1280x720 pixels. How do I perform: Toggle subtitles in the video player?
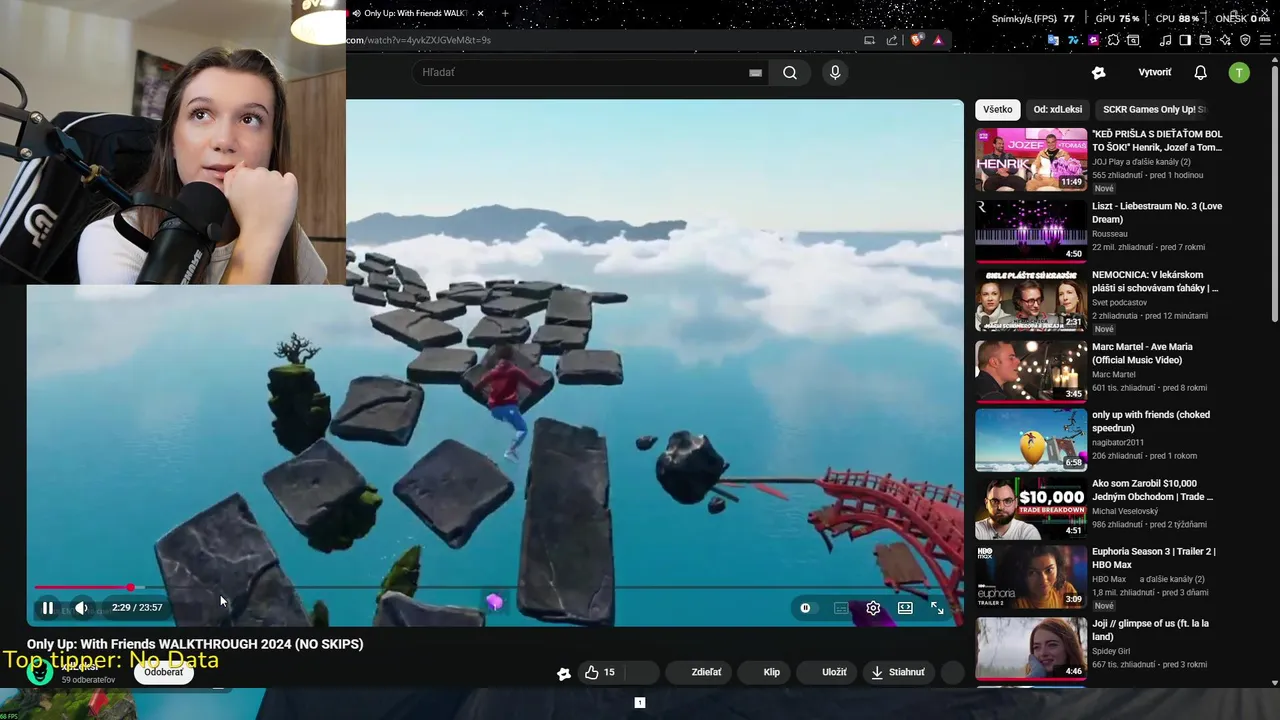[x=841, y=607]
